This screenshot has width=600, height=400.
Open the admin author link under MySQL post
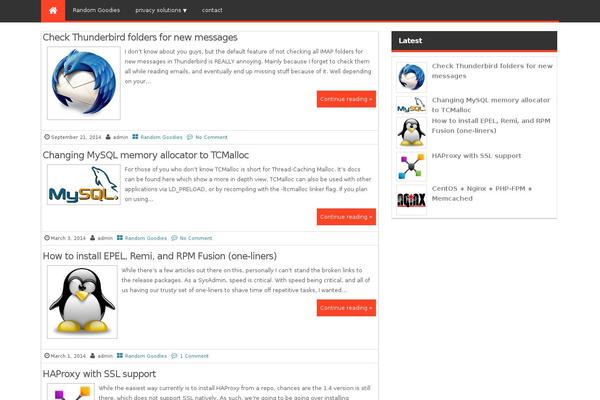click(105, 238)
